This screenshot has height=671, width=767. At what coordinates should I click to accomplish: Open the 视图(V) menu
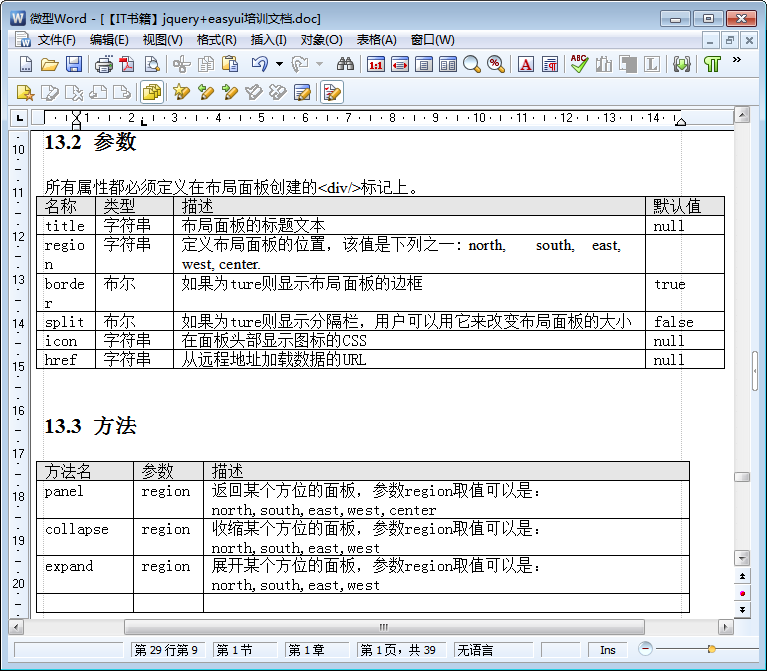[x=162, y=40]
